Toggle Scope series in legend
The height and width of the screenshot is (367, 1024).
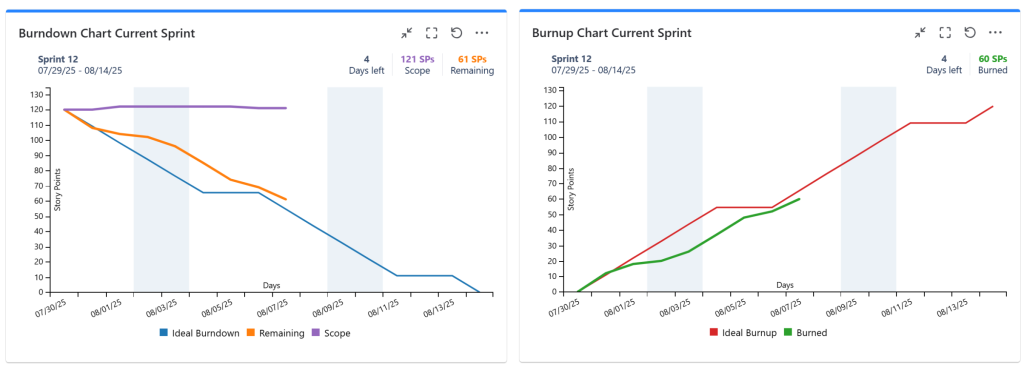pos(332,333)
